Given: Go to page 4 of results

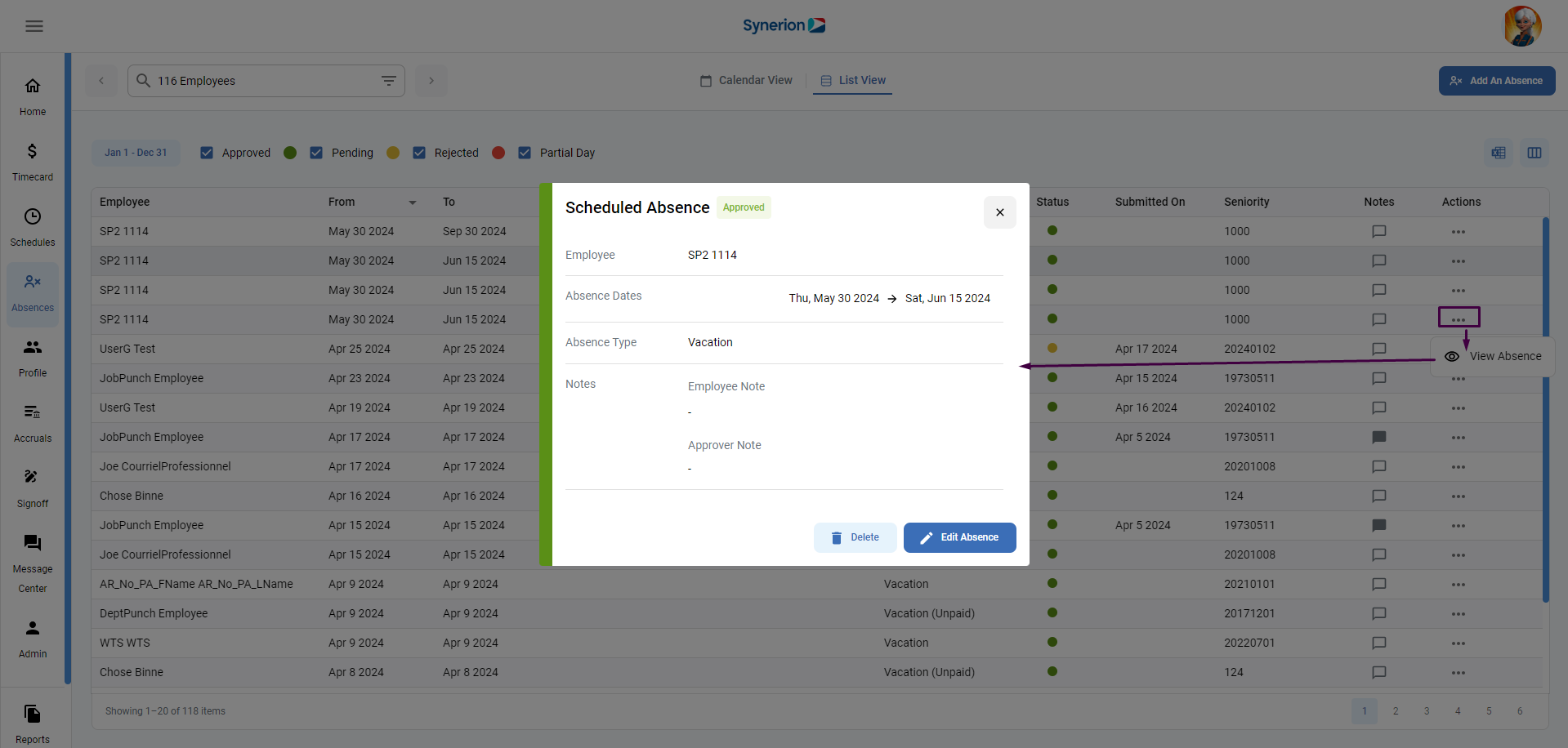Looking at the screenshot, I should [x=1458, y=711].
